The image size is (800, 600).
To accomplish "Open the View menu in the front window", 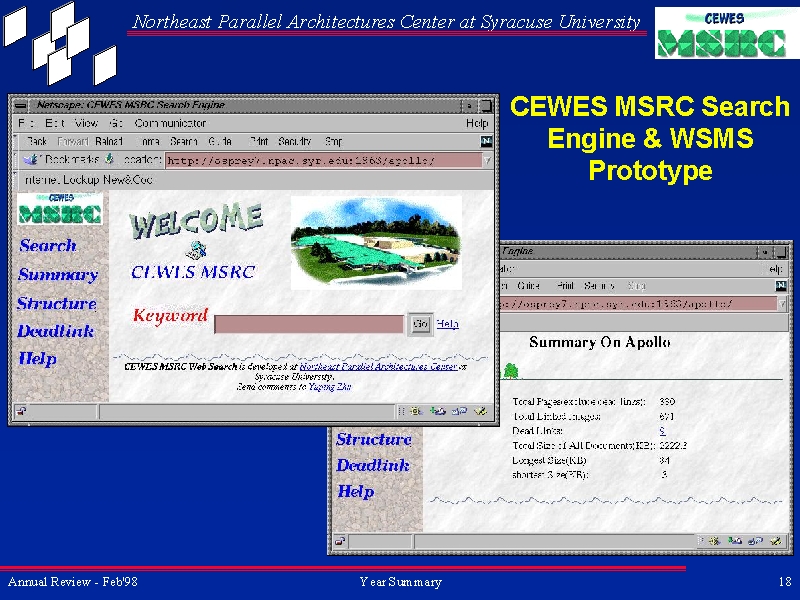I will click(x=86, y=123).
